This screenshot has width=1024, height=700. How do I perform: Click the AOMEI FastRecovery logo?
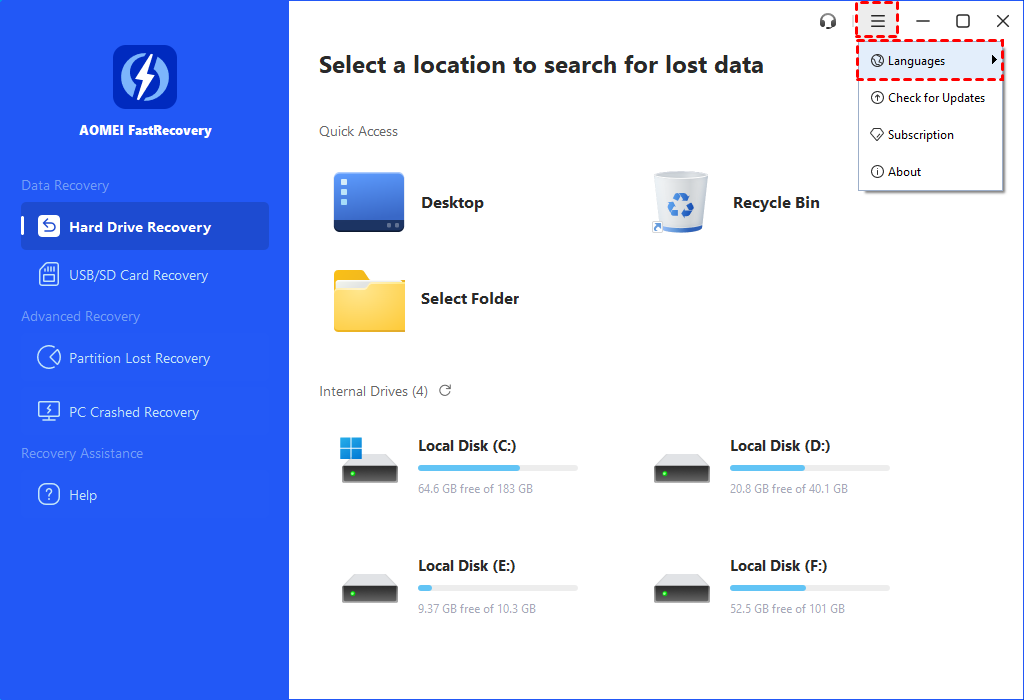coord(145,77)
